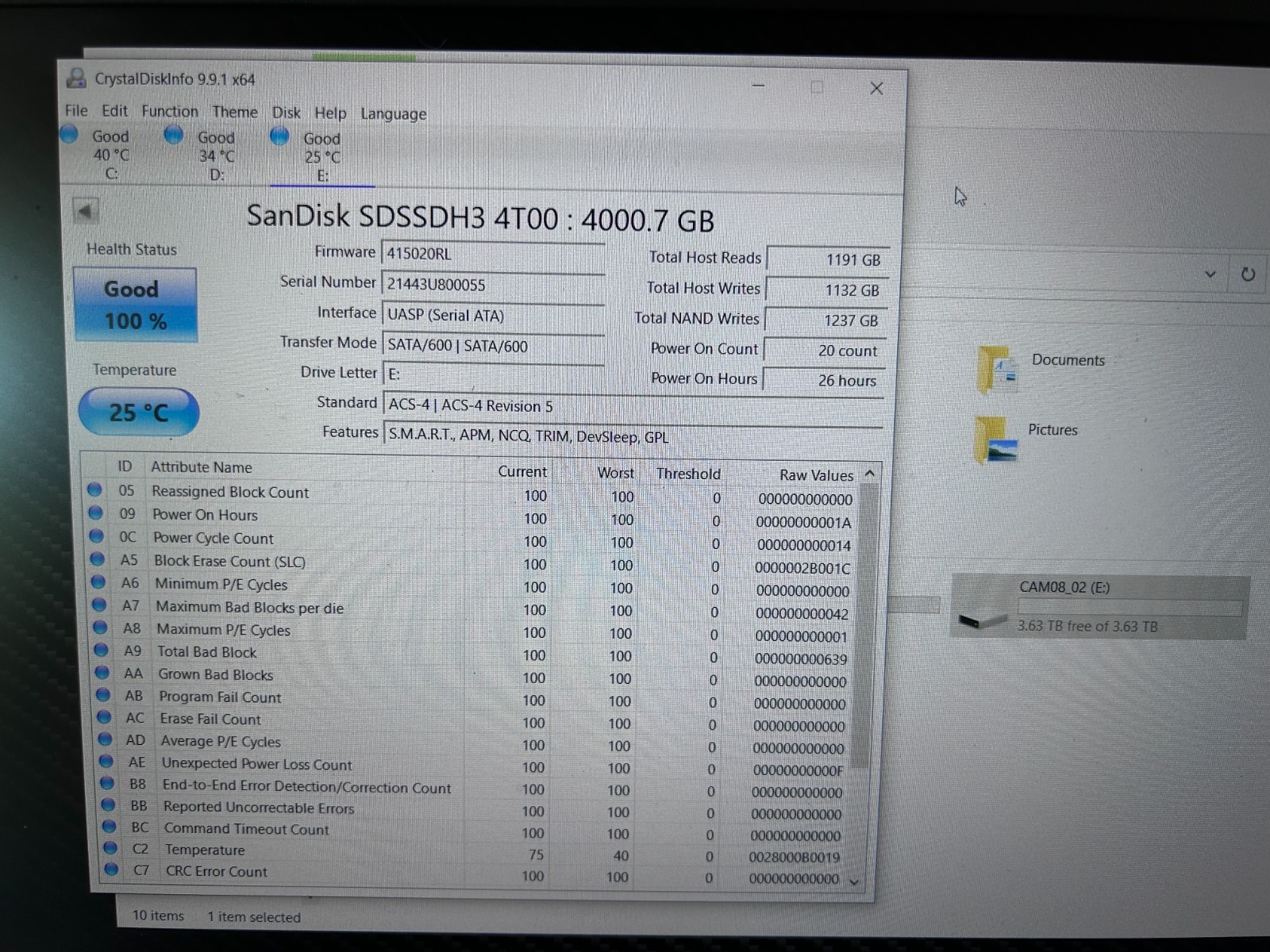
Task: Click the 25 °C temperature button
Action: (139, 412)
